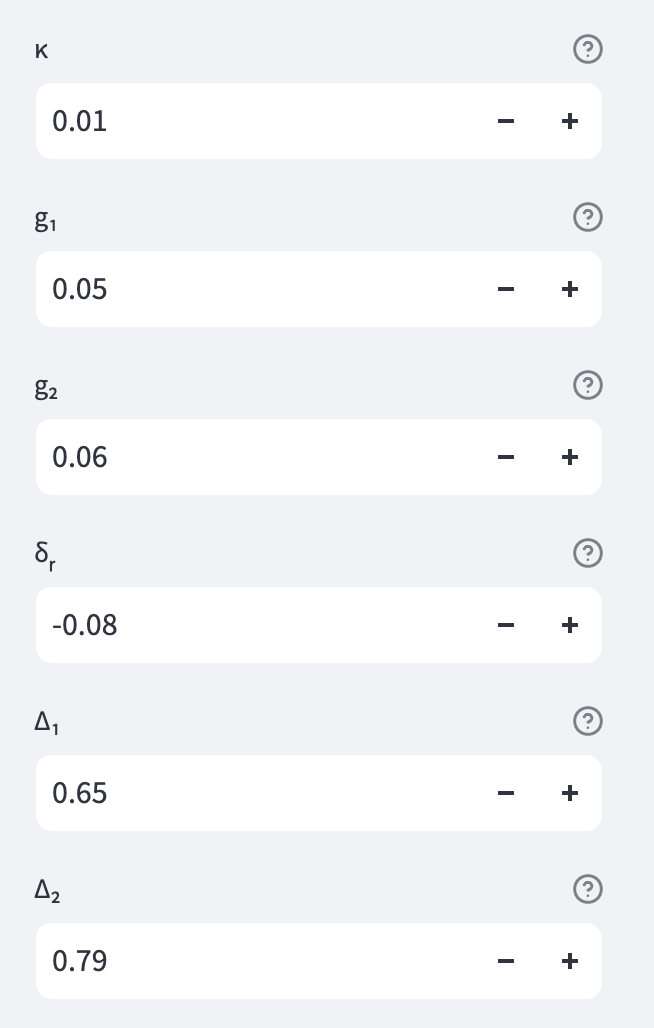654x1028 pixels.
Task: Increase g₂ using its plus control
Action: coord(569,457)
